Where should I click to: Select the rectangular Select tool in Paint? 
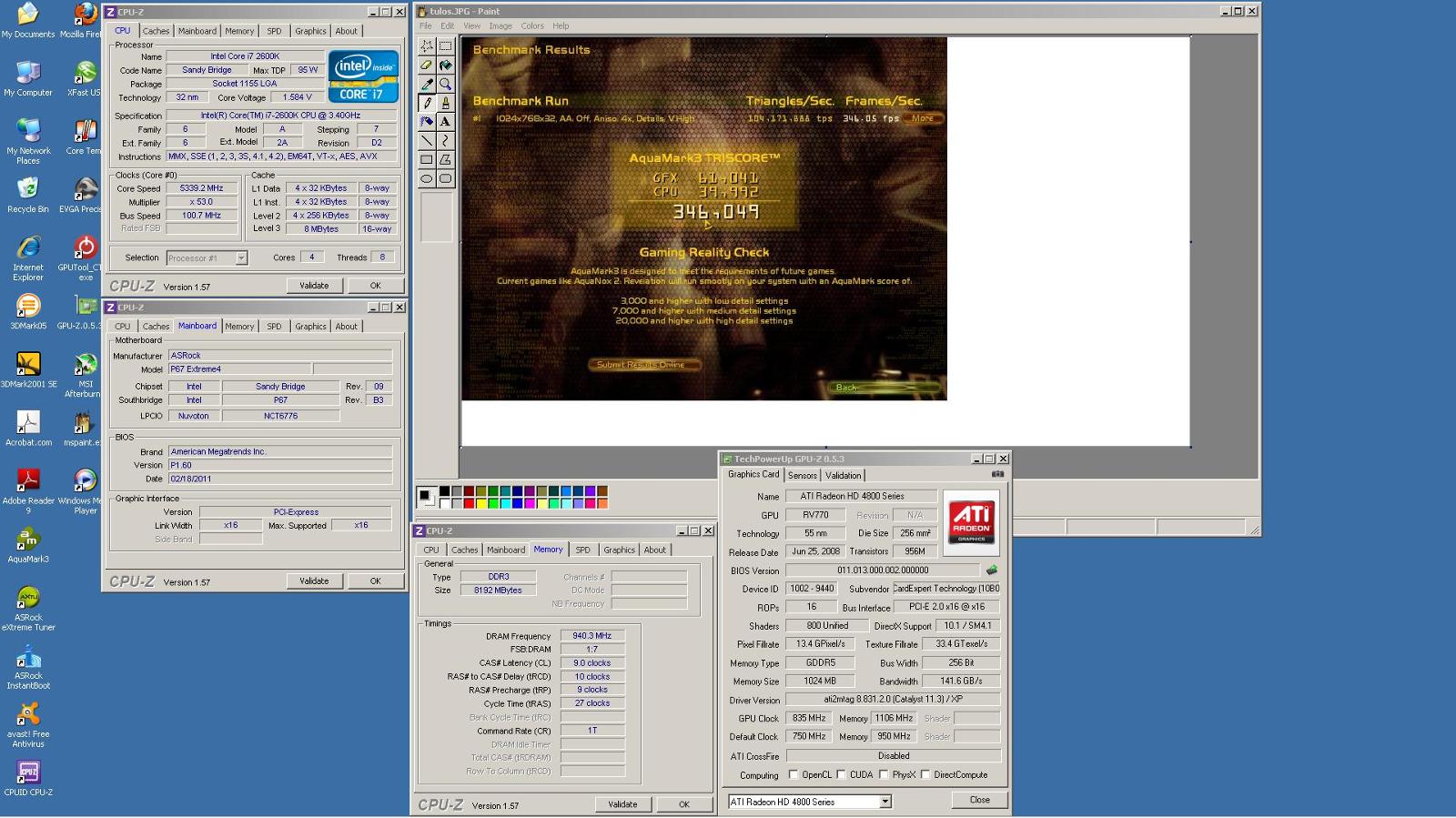point(445,45)
